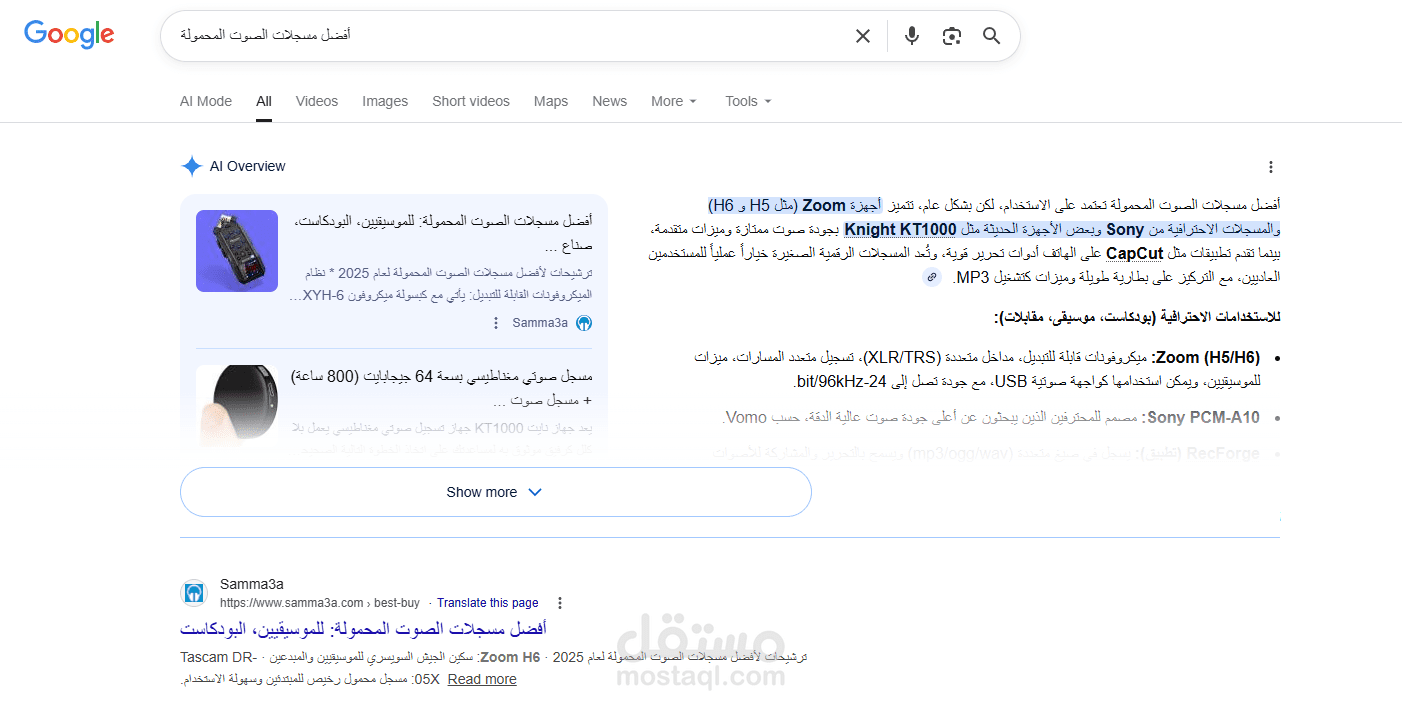Screen dimensions: 1402x705
Task: Click Samma3a site favicon in search result
Action: [194, 593]
